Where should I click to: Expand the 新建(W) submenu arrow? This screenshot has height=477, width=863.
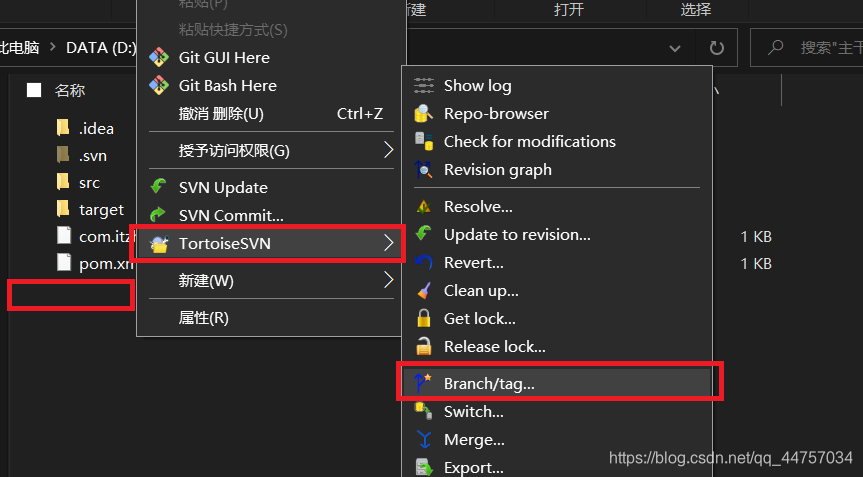pos(388,281)
